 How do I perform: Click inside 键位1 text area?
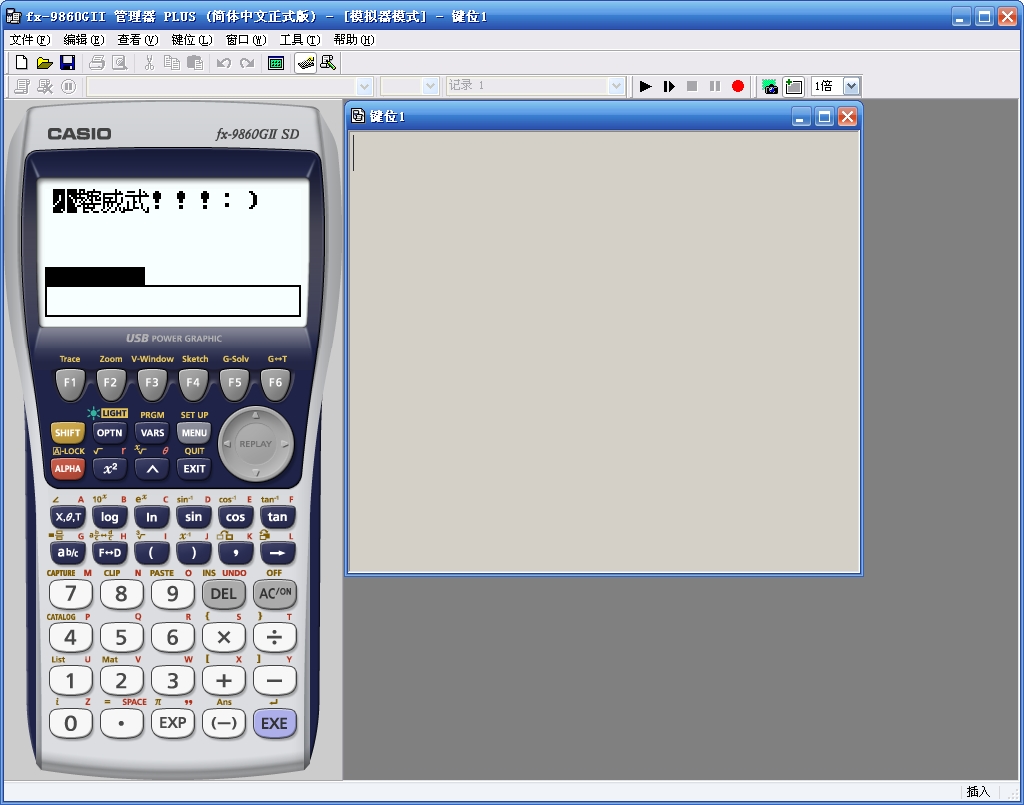[x=603, y=351]
